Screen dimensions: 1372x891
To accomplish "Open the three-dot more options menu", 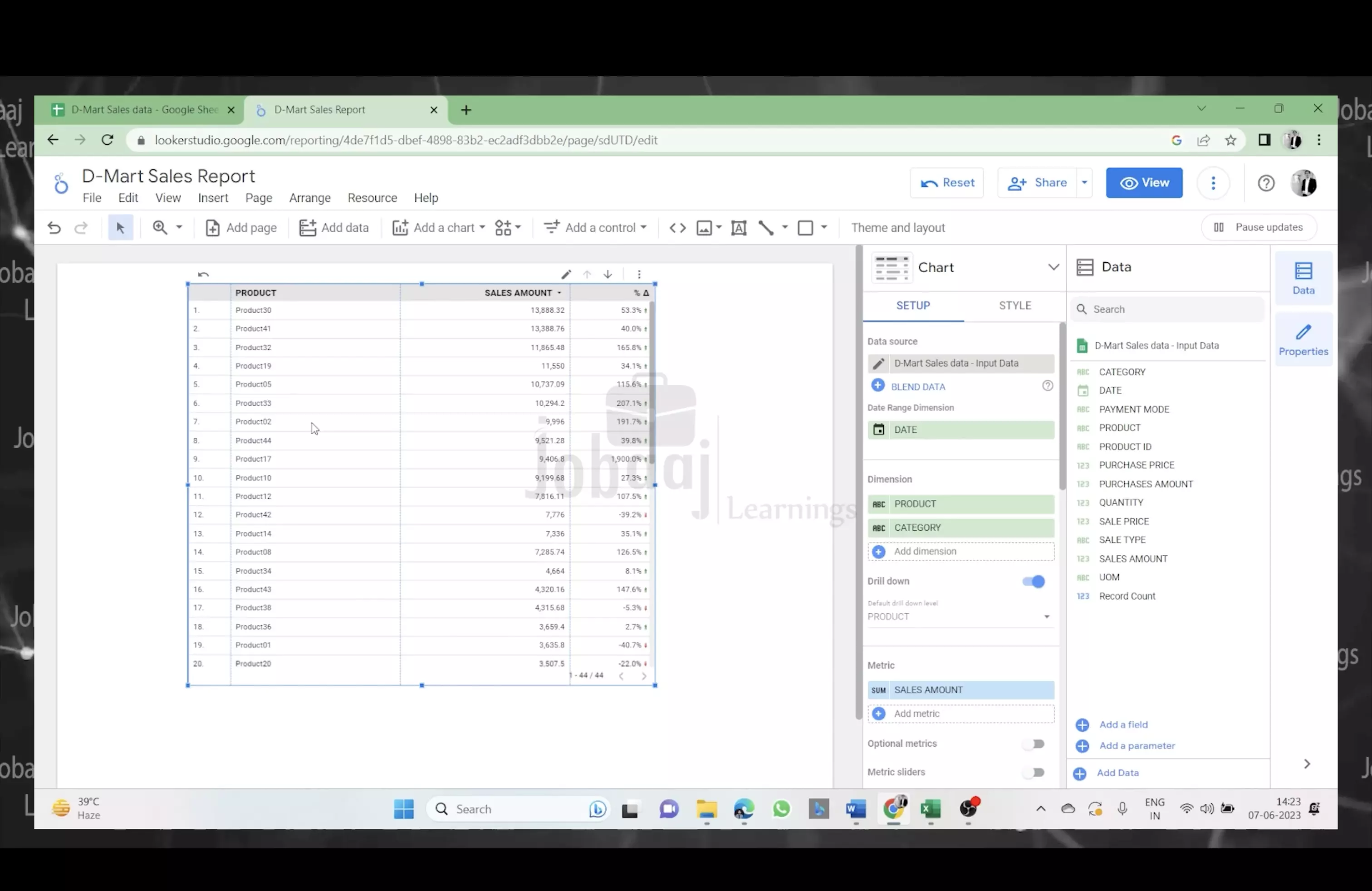I will point(1214,183).
